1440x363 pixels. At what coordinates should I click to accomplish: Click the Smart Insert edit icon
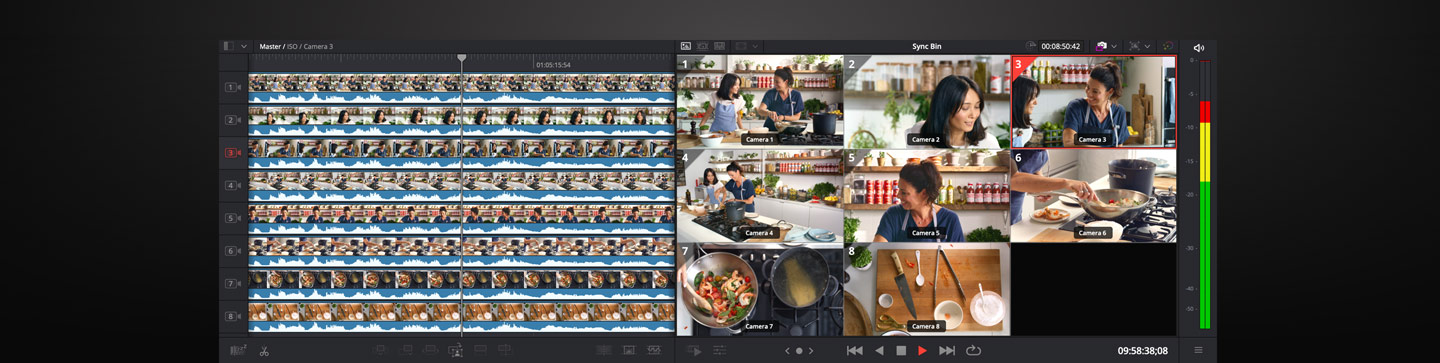(380, 350)
